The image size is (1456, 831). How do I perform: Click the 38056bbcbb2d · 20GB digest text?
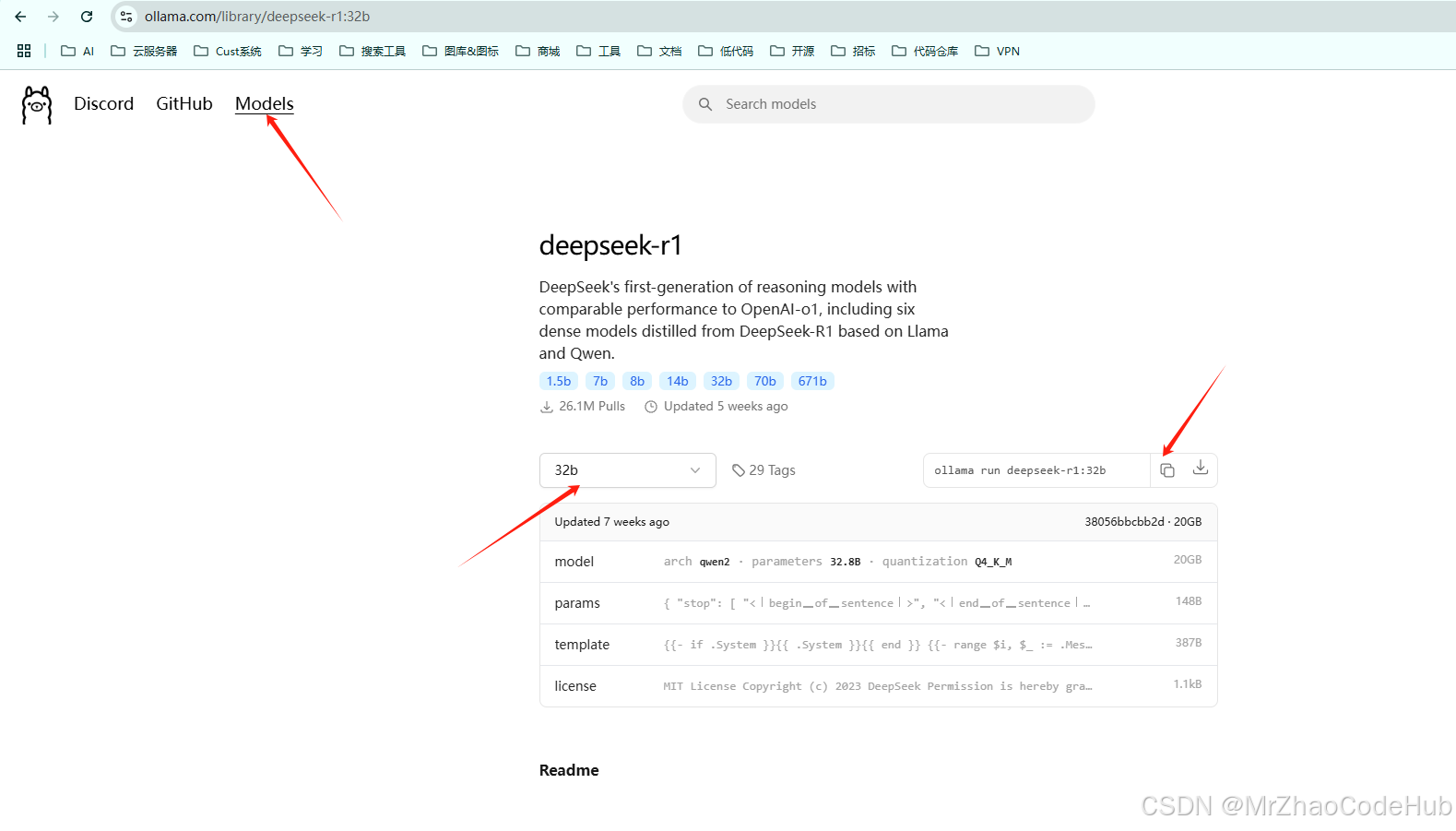pos(1142,522)
